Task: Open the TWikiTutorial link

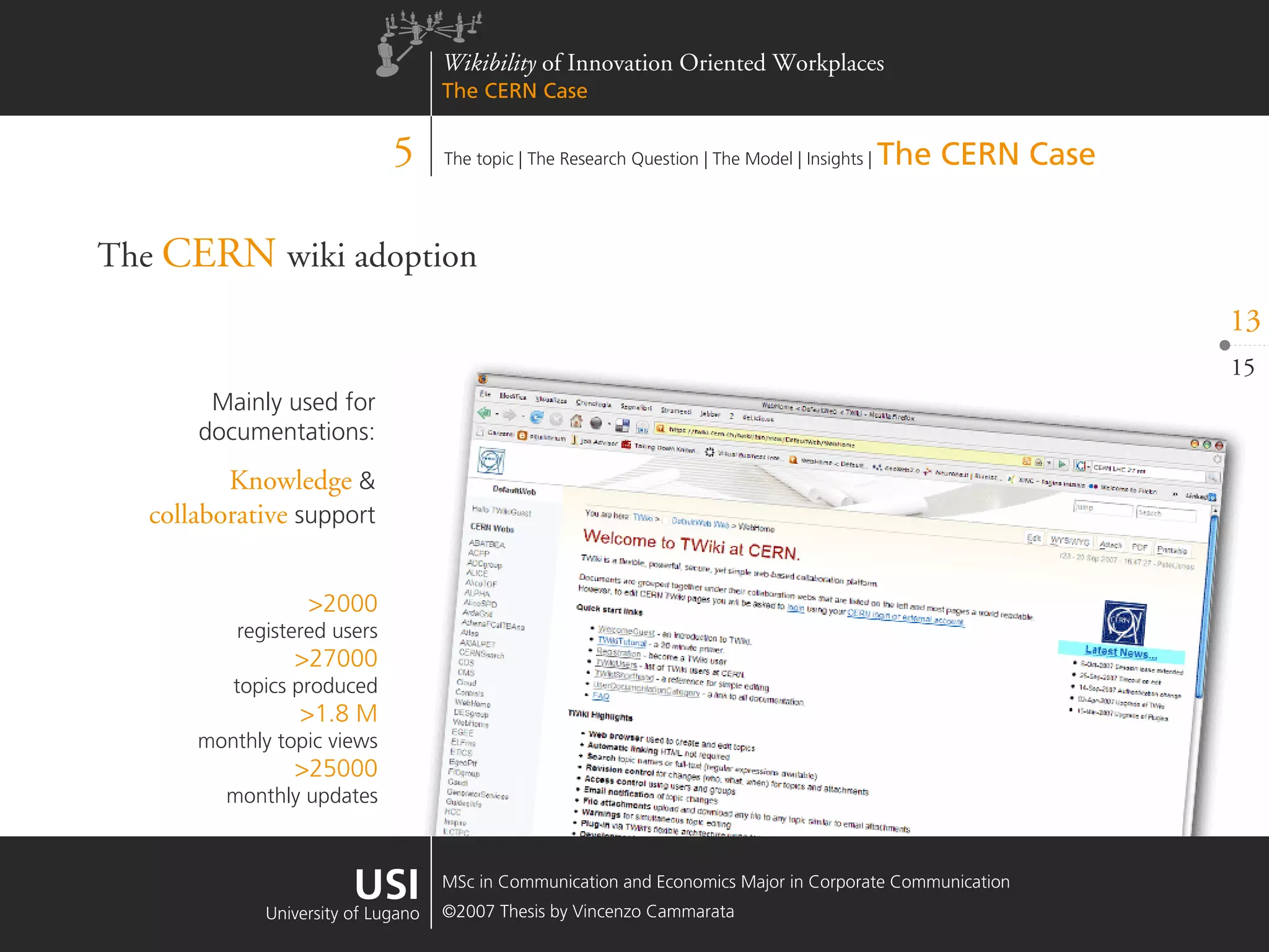Action: pyautogui.click(x=621, y=642)
